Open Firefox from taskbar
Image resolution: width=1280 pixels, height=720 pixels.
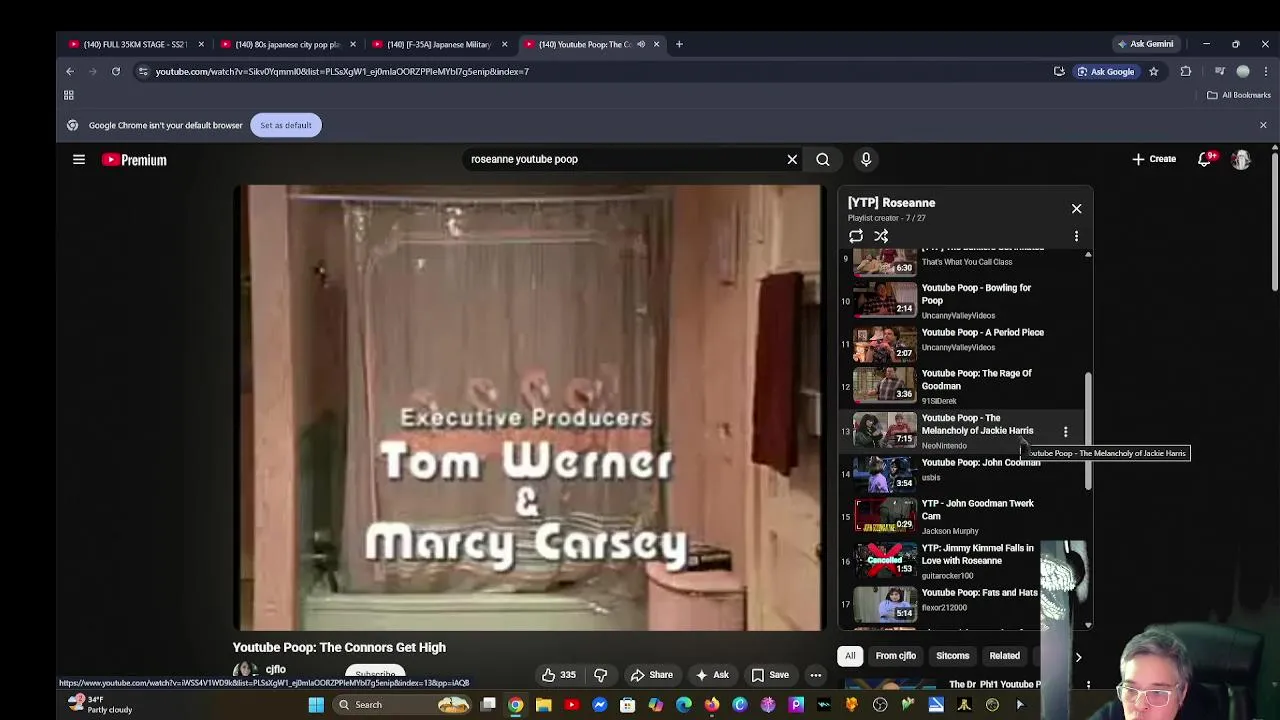click(x=711, y=705)
